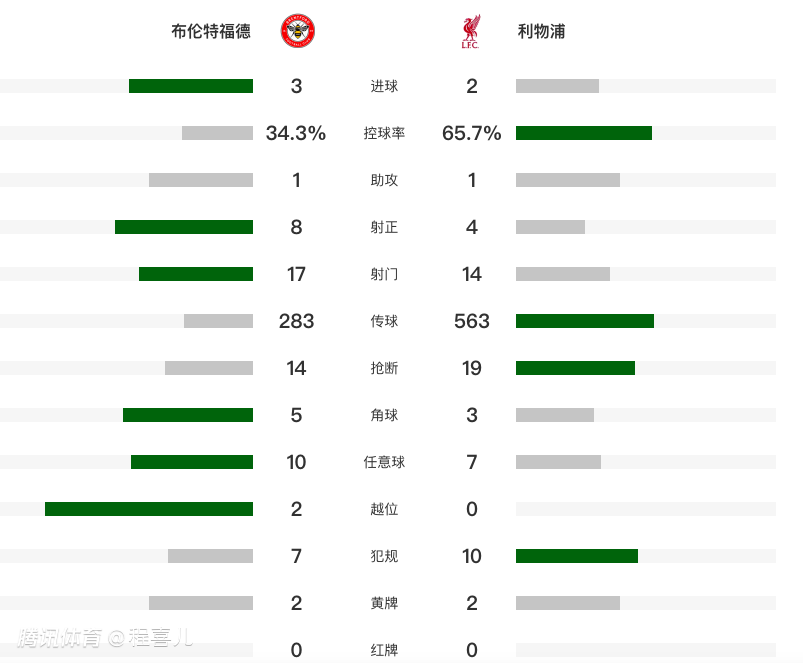Click Liverpool's green 传球 bar
This screenshot has width=803, height=663.
point(585,321)
